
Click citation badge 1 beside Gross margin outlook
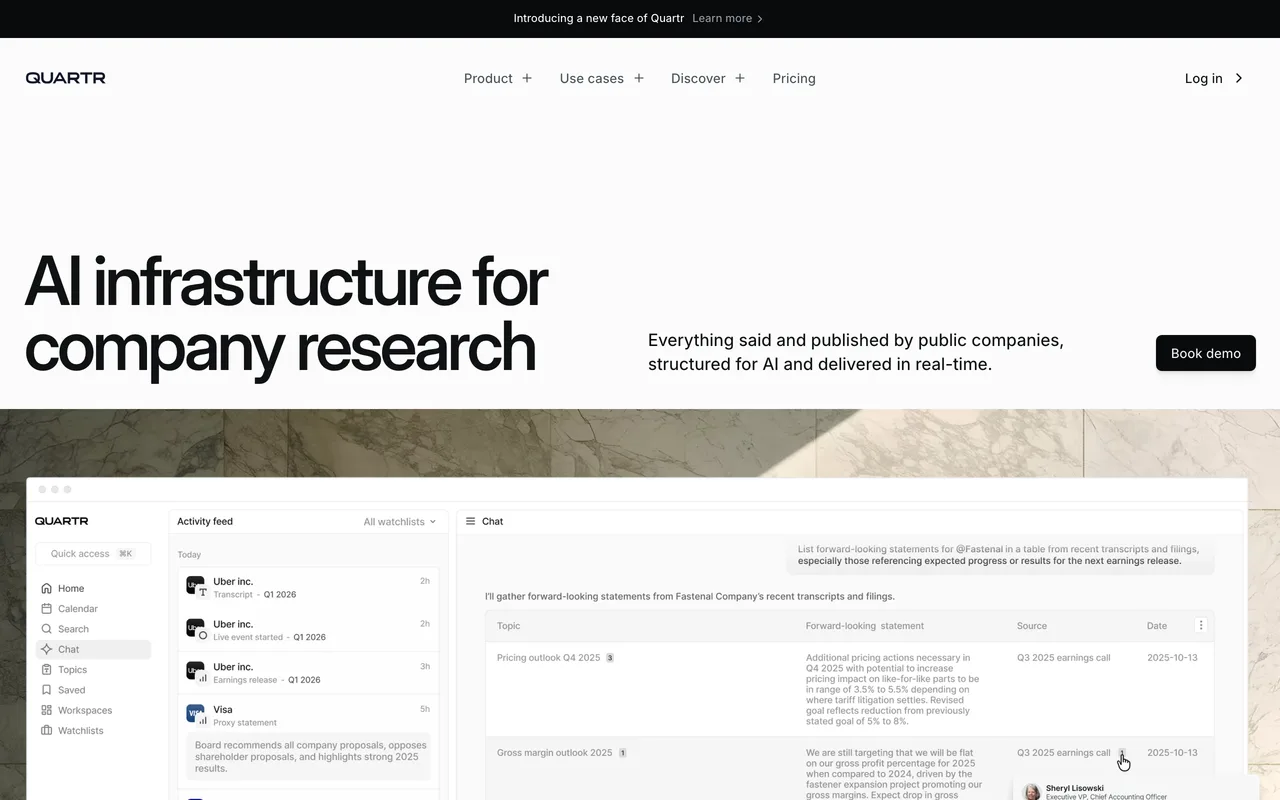(x=622, y=753)
